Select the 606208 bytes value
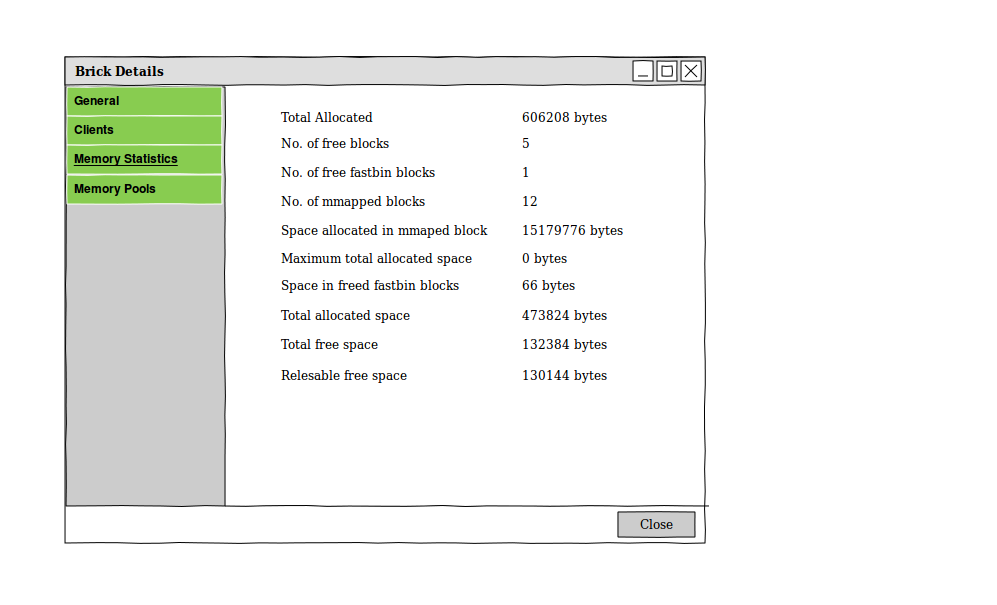 (x=564, y=117)
